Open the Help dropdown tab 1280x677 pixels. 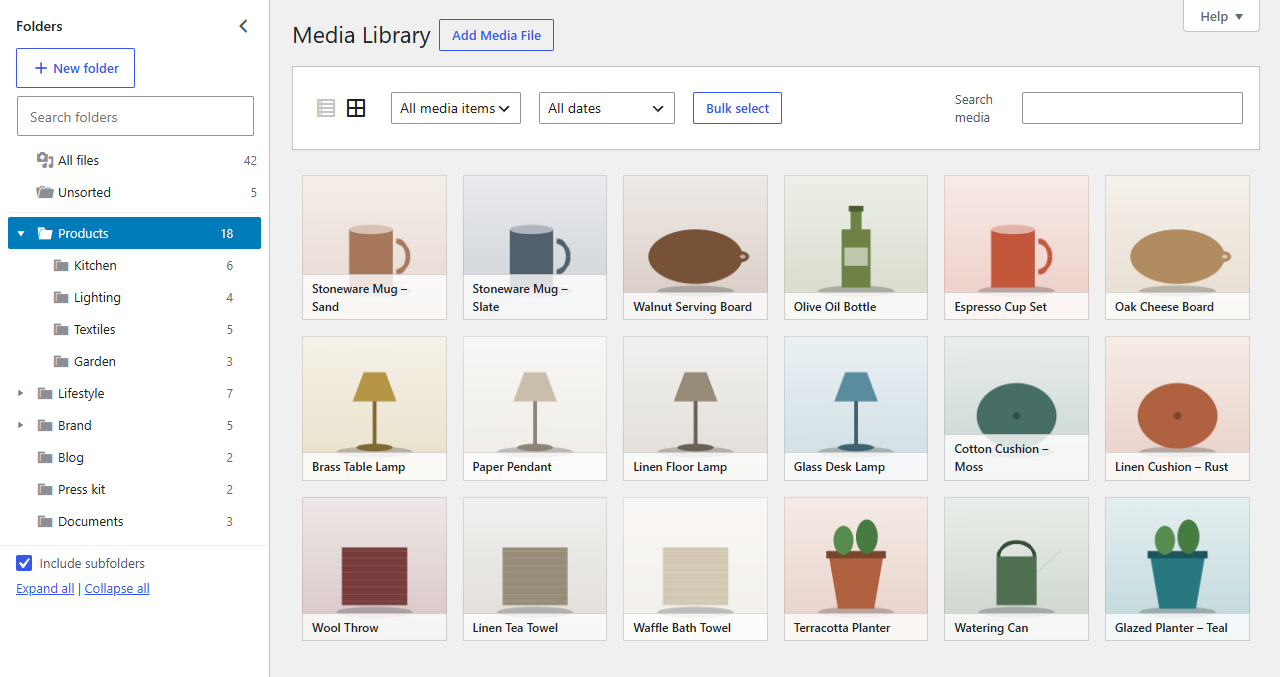point(1221,16)
